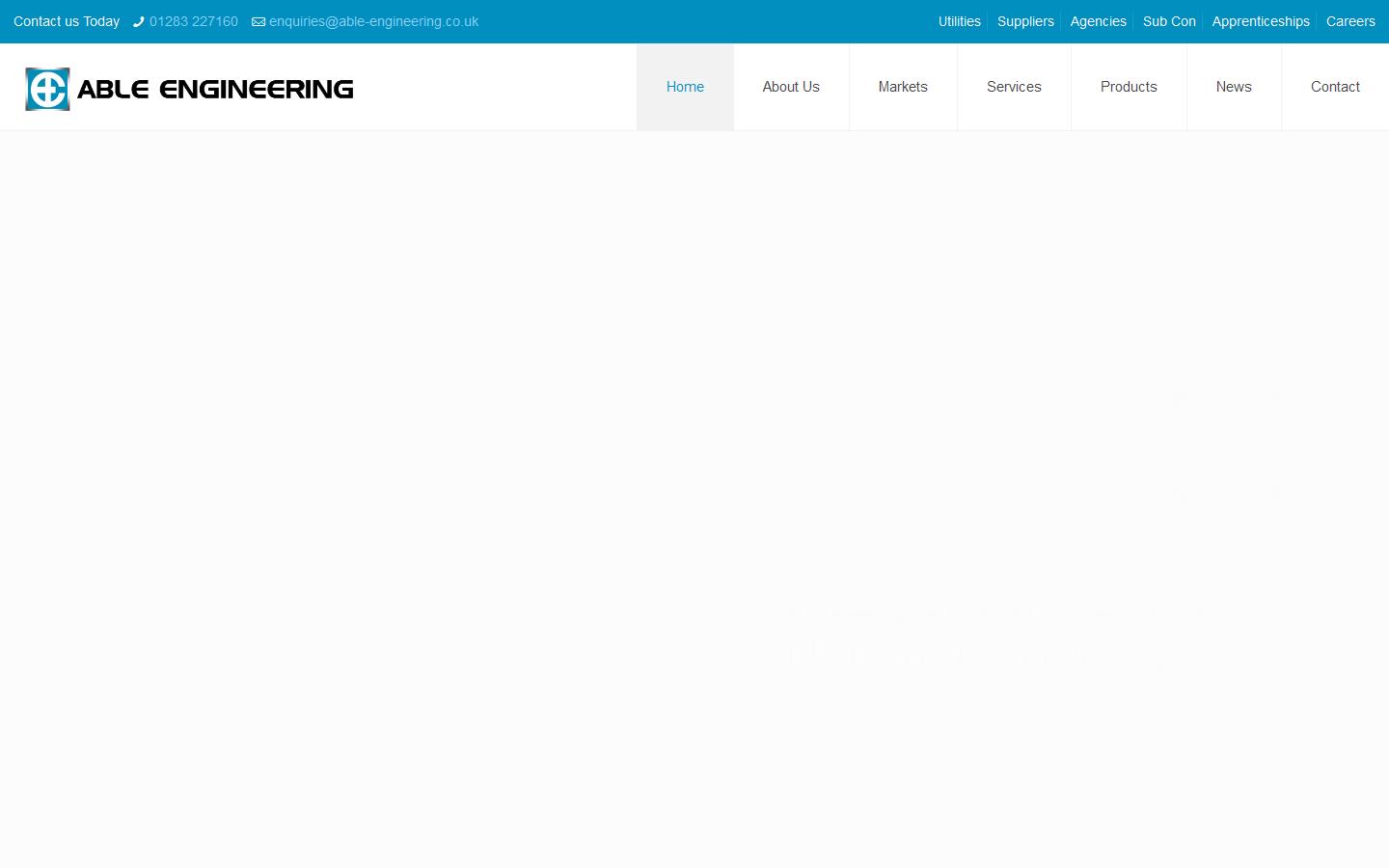Image resolution: width=1389 pixels, height=868 pixels.
Task: Click the email envelope icon beside the address
Action: (x=257, y=21)
